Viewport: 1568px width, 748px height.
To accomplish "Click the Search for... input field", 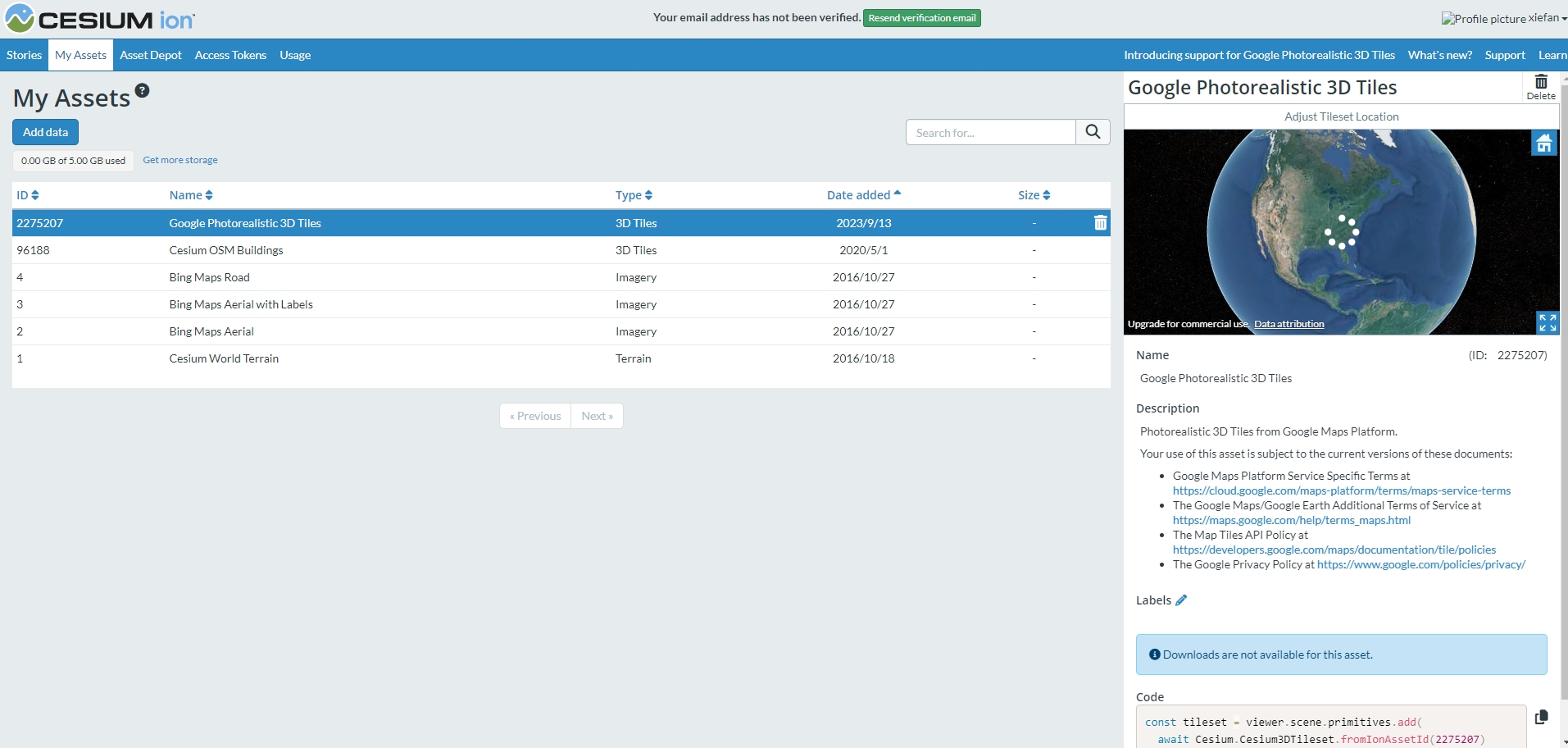I will [990, 132].
